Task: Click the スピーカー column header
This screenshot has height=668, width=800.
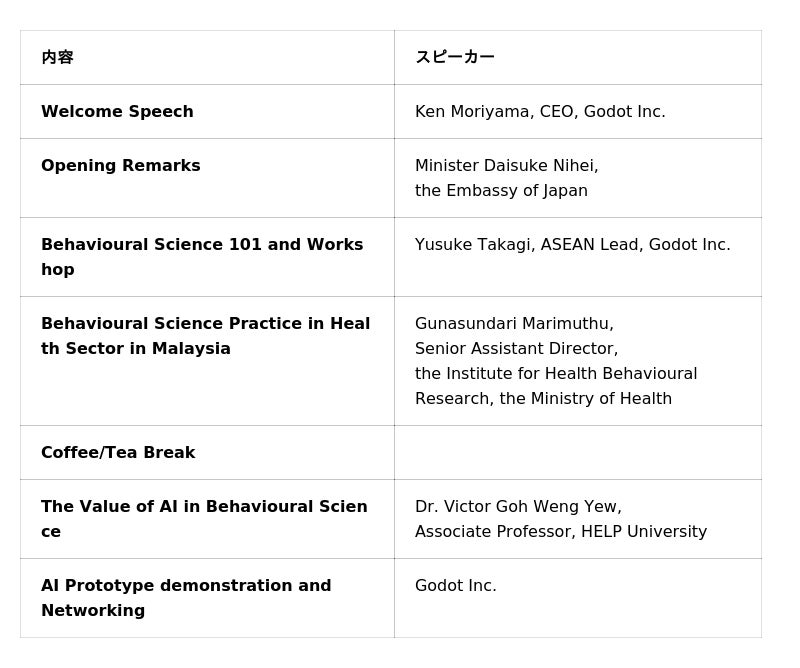Action: coord(455,58)
